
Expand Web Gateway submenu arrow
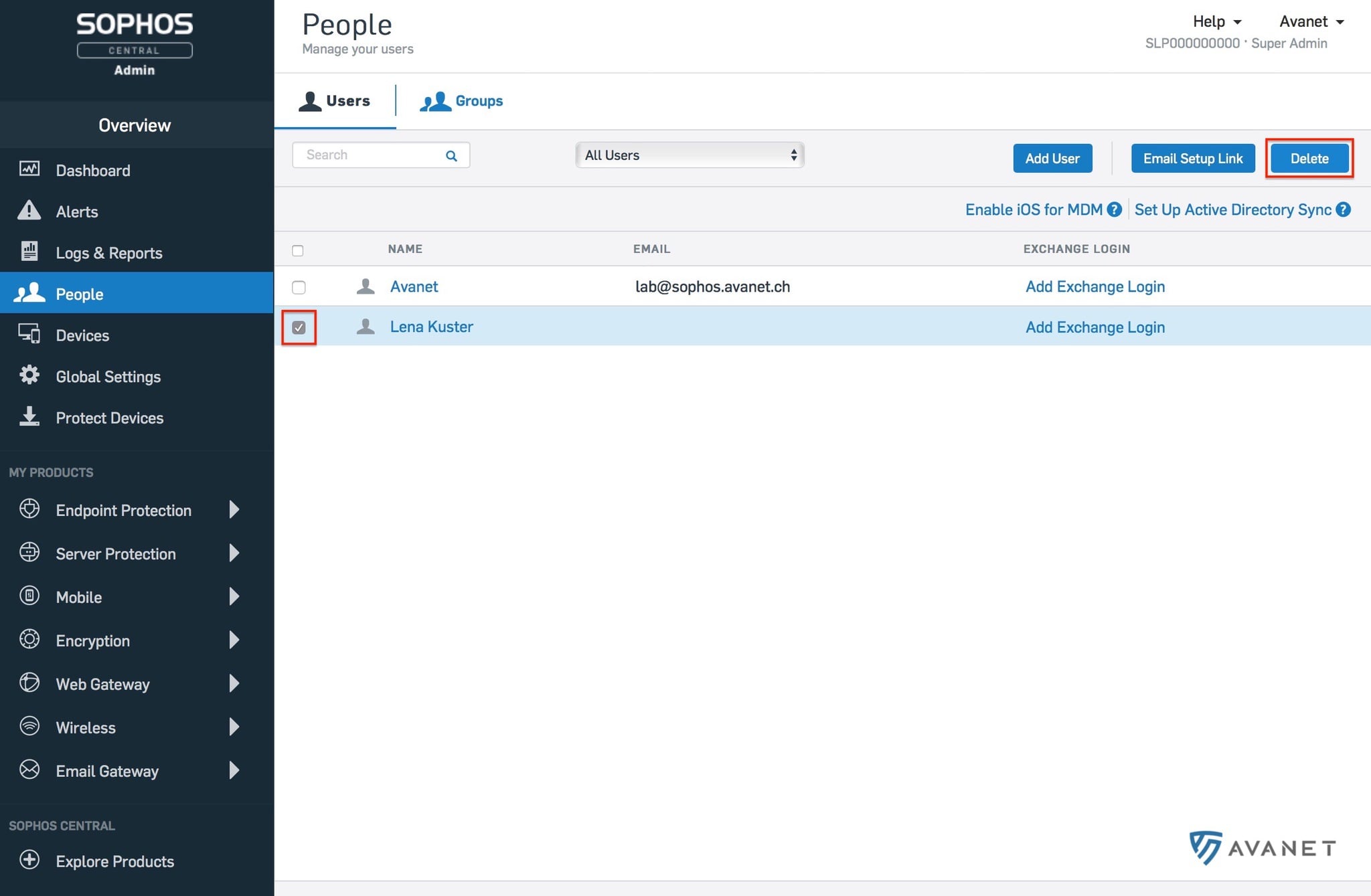pyautogui.click(x=234, y=683)
